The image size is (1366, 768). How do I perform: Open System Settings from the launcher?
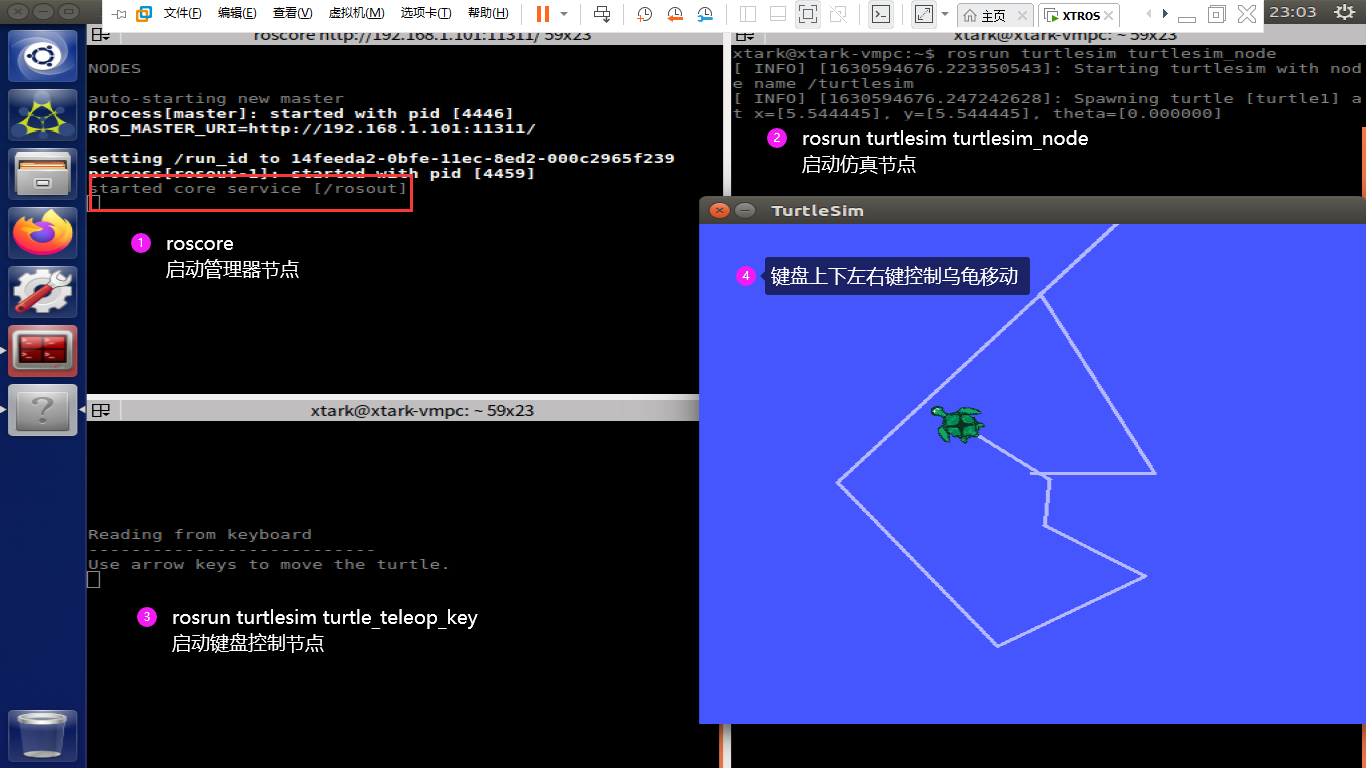pyautogui.click(x=42, y=291)
